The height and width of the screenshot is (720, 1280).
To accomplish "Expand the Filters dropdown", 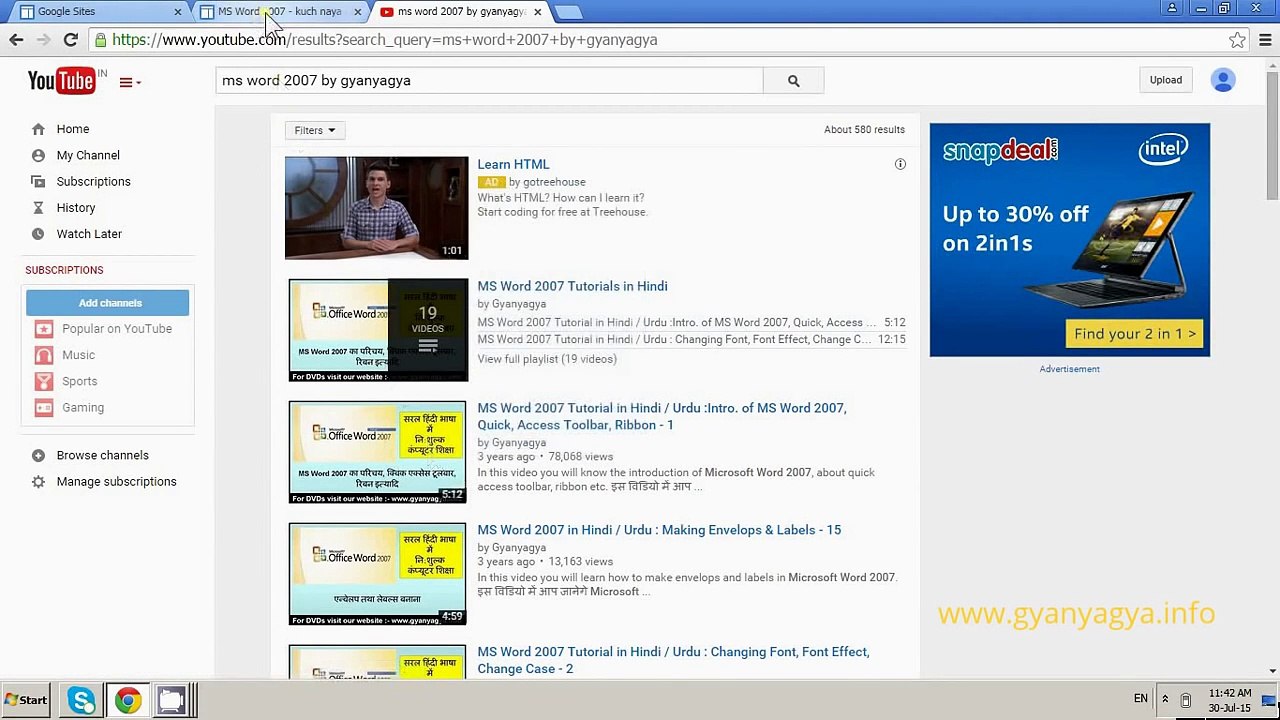I will coord(314,130).
